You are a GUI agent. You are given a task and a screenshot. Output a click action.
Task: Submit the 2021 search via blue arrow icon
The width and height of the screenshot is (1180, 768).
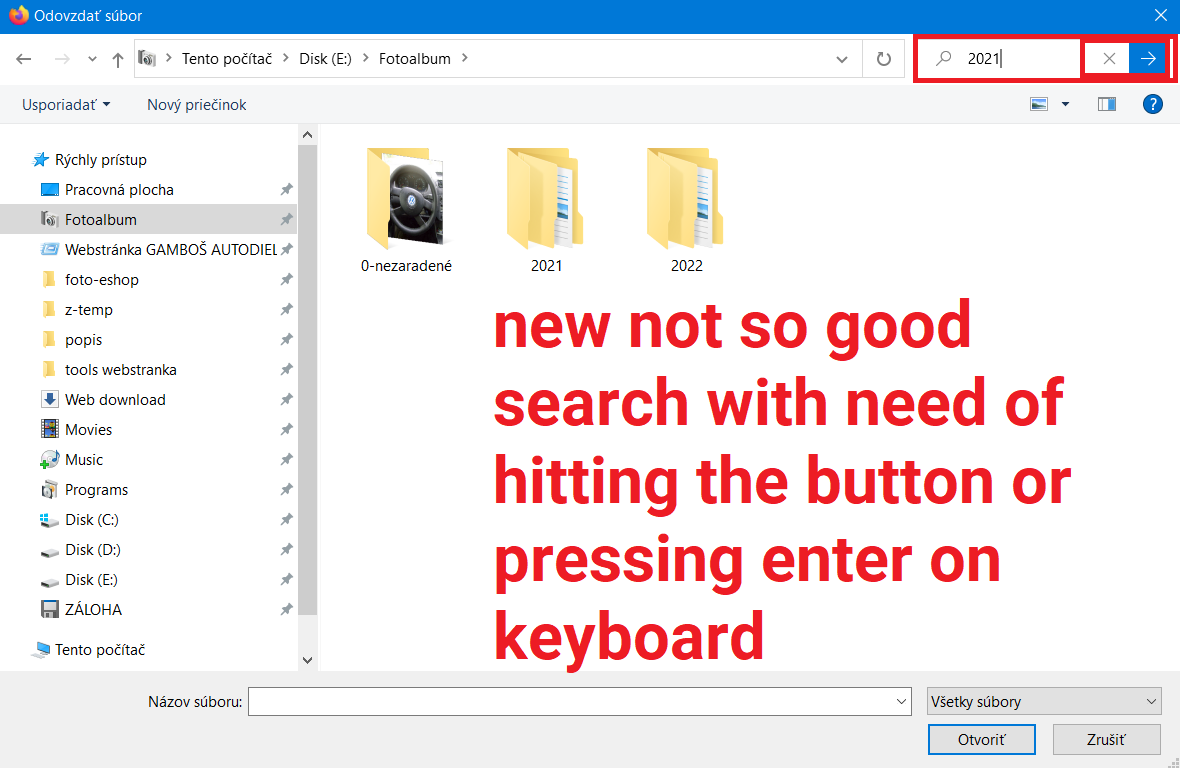1148,58
